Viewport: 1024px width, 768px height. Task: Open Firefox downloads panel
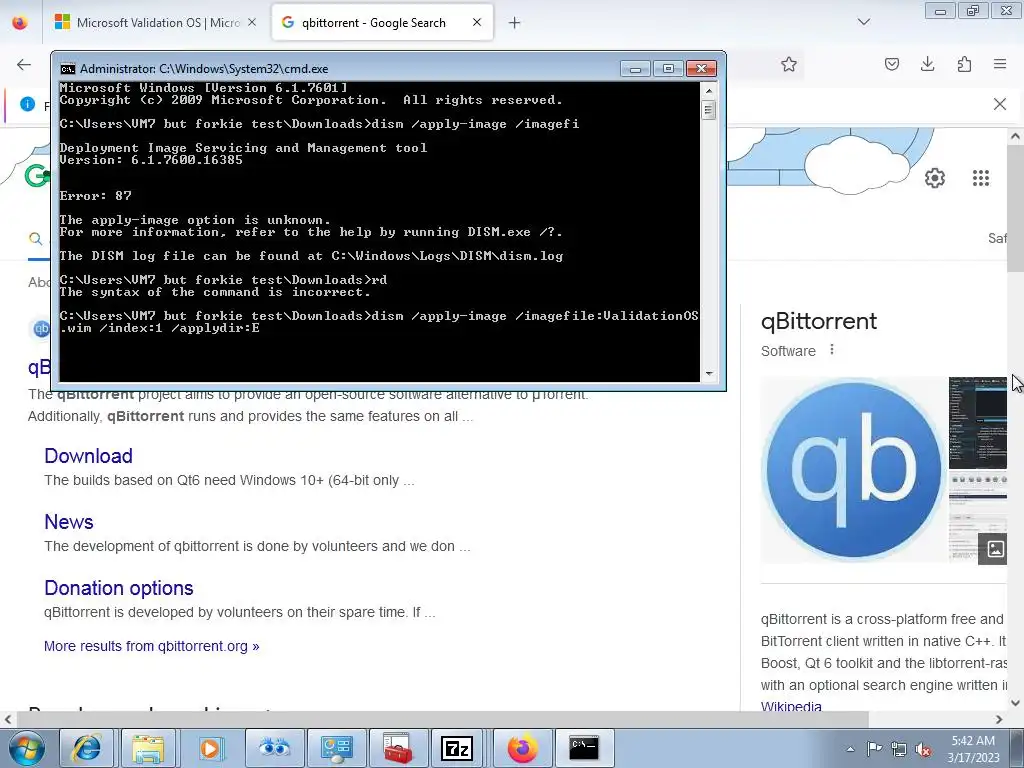click(927, 64)
